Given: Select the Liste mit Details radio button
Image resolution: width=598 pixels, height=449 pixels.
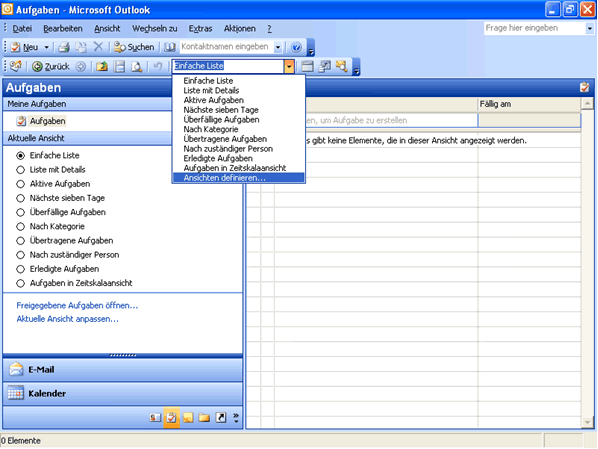Looking at the screenshot, I should point(21,170).
